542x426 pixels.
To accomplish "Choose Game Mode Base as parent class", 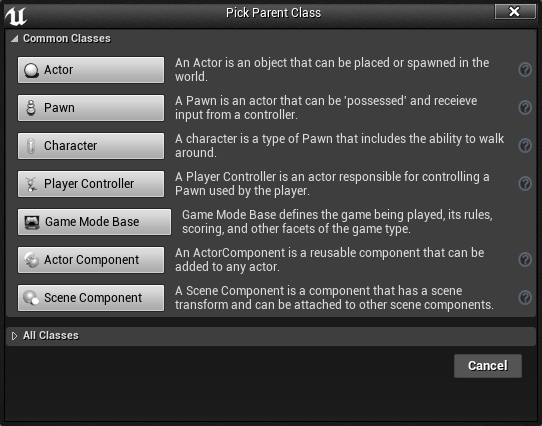I will click(x=94, y=222).
